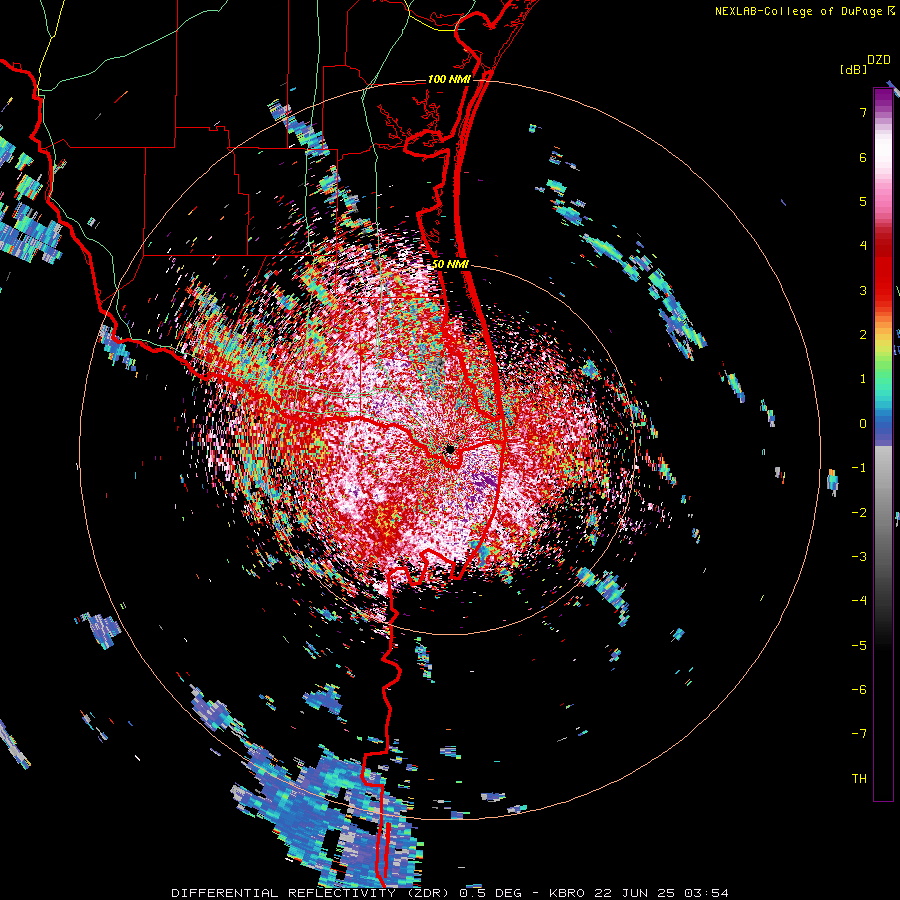Click the DZD label above the color scale
Viewport: 900px width, 900px height.
879,60
